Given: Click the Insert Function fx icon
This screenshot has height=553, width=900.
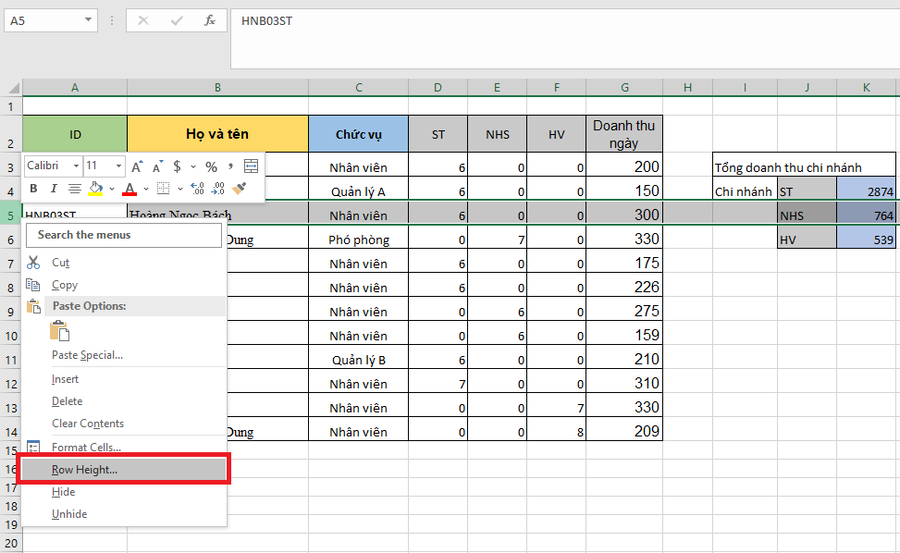Looking at the screenshot, I should (210, 21).
